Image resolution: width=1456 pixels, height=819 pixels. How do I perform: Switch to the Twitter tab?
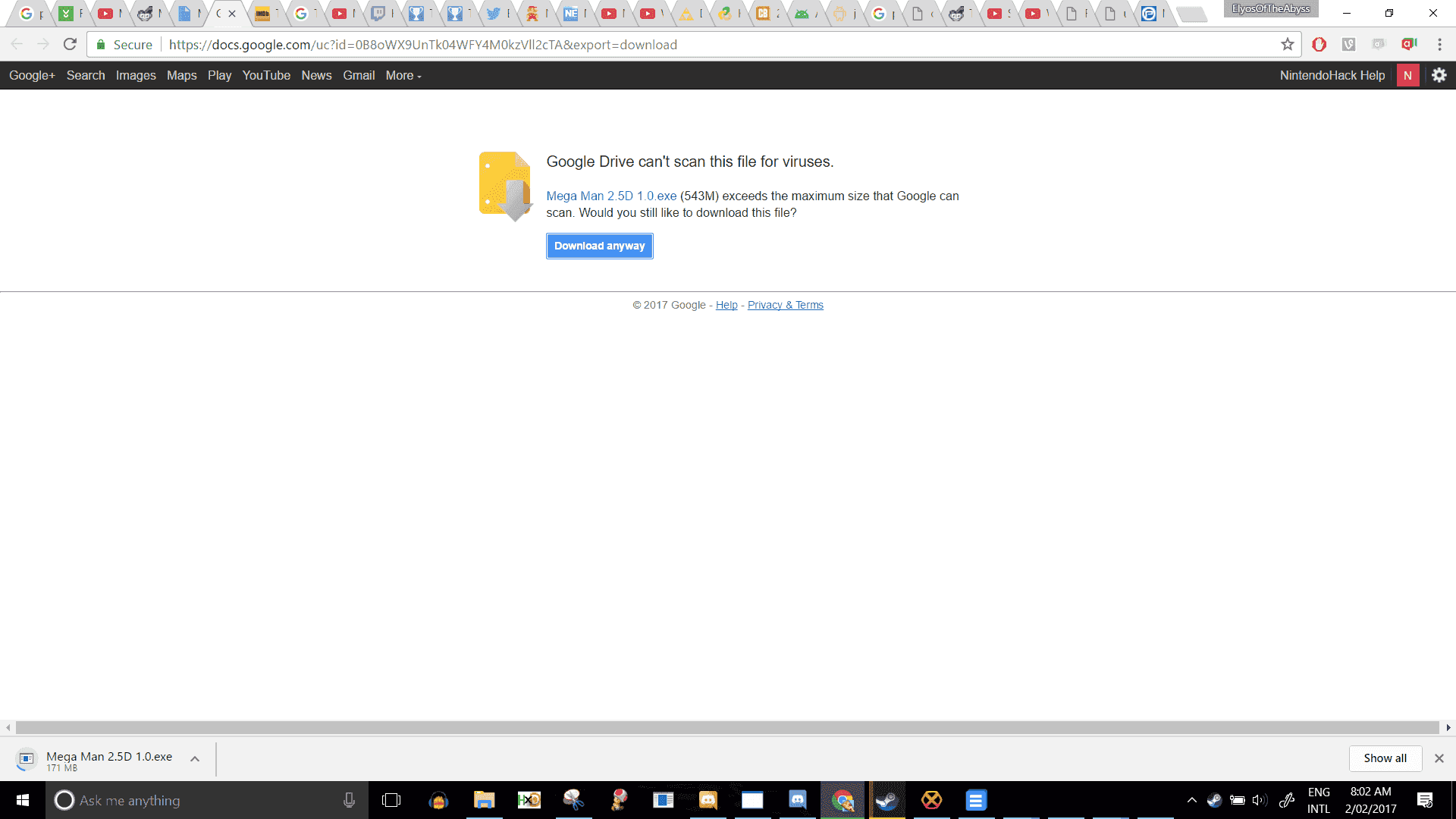pyautogui.click(x=497, y=14)
